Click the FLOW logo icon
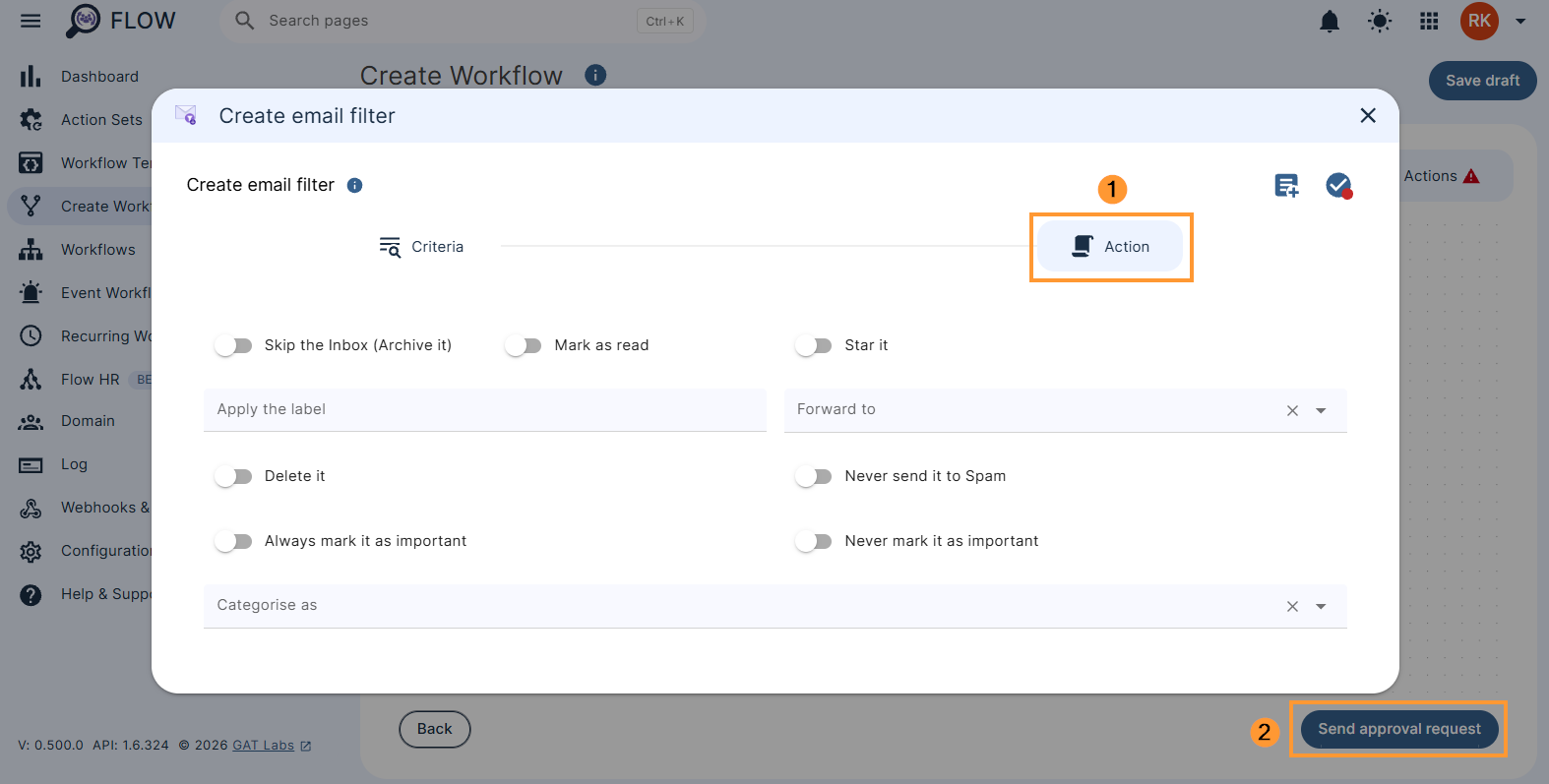Image resolution: width=1549 pixels, height=784 pixels. coord(83,21)
